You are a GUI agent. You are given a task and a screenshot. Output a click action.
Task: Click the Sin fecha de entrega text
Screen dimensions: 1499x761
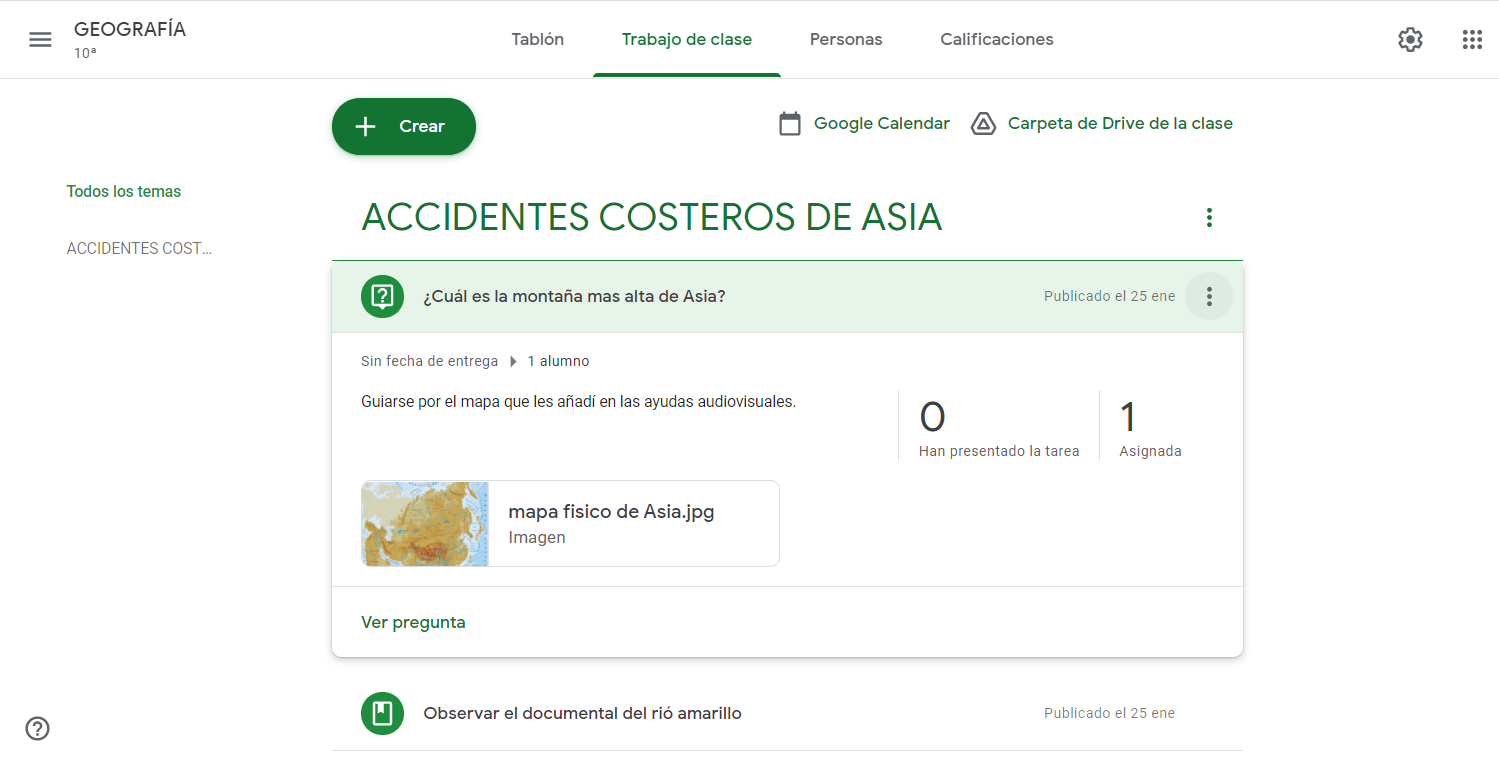click(429, 361)
